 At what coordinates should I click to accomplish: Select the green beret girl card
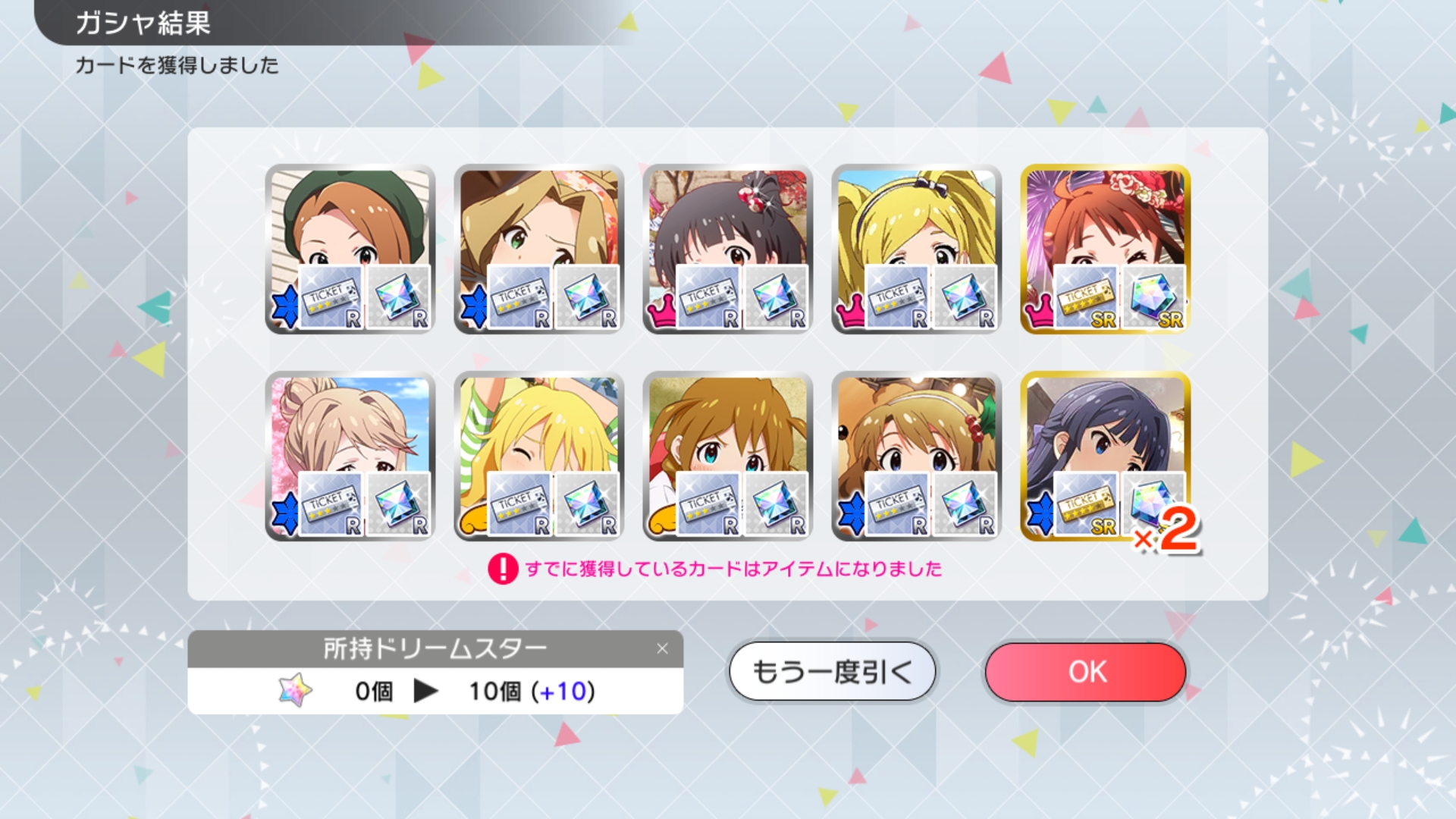(x=350, y=249)
